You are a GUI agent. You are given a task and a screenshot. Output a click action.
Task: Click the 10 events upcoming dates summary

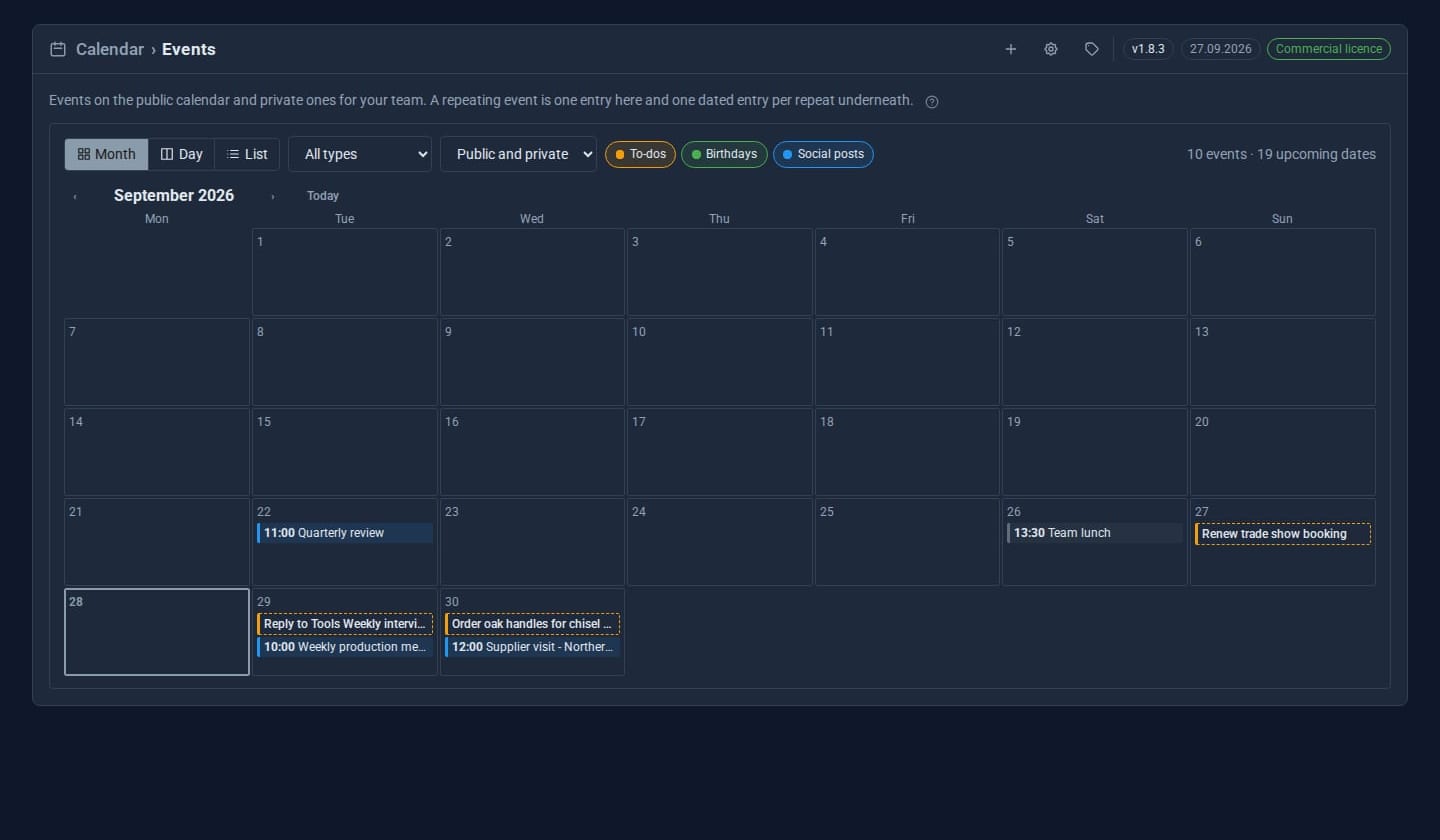click(x=1281, y=154)
